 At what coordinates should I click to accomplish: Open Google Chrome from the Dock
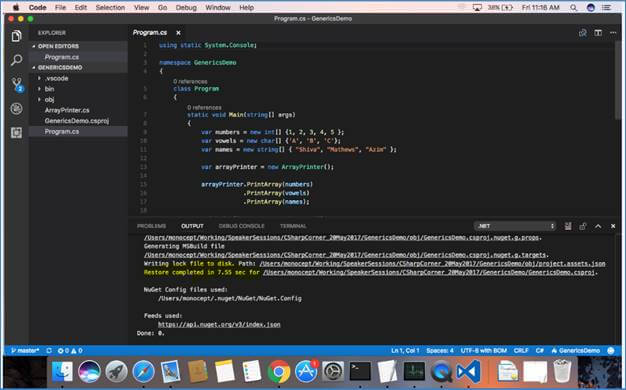279,371
